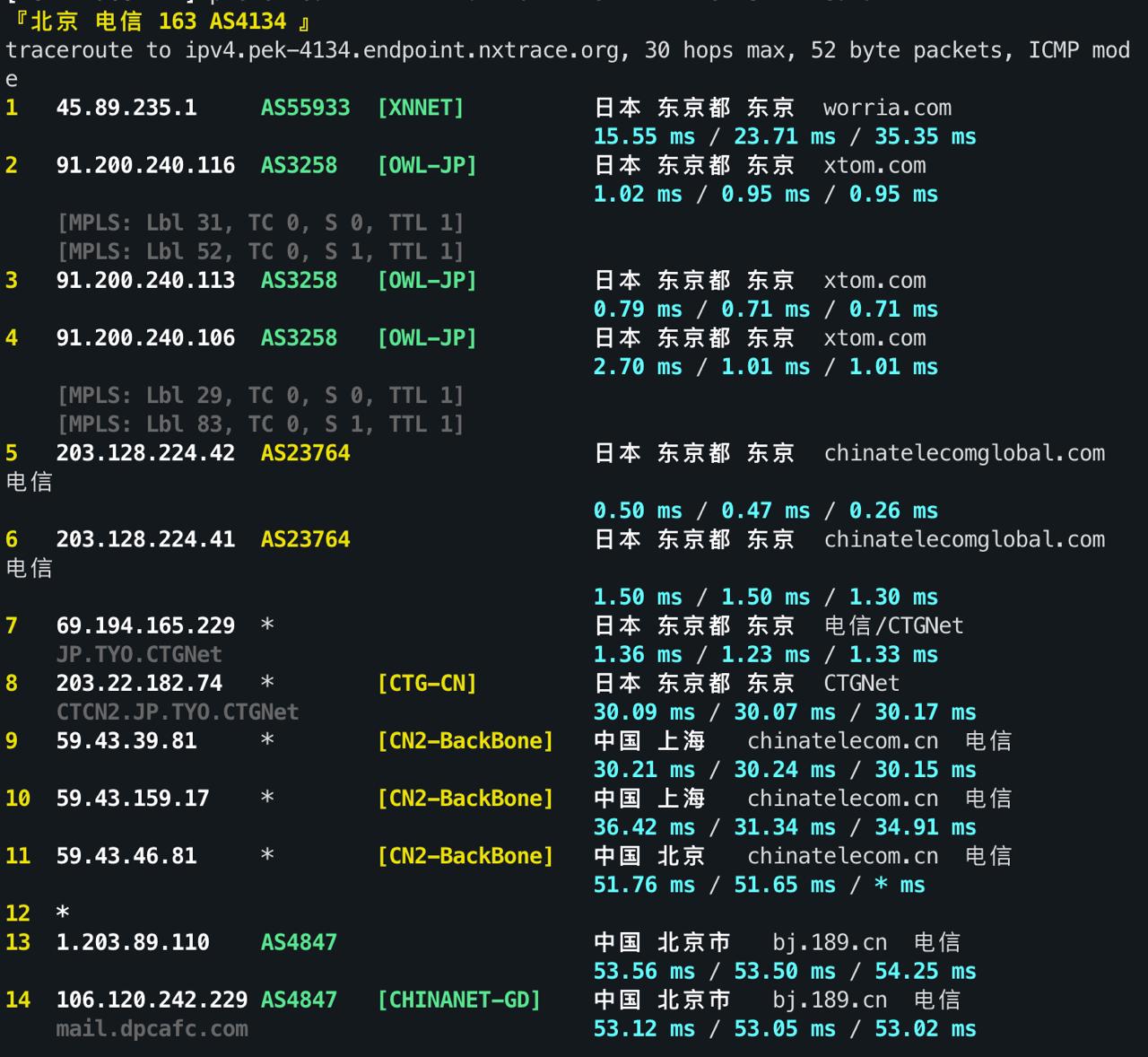Click the [CHINANET-GD] tag on hop 14
1148x1057 pixels.
(460, 1000)
